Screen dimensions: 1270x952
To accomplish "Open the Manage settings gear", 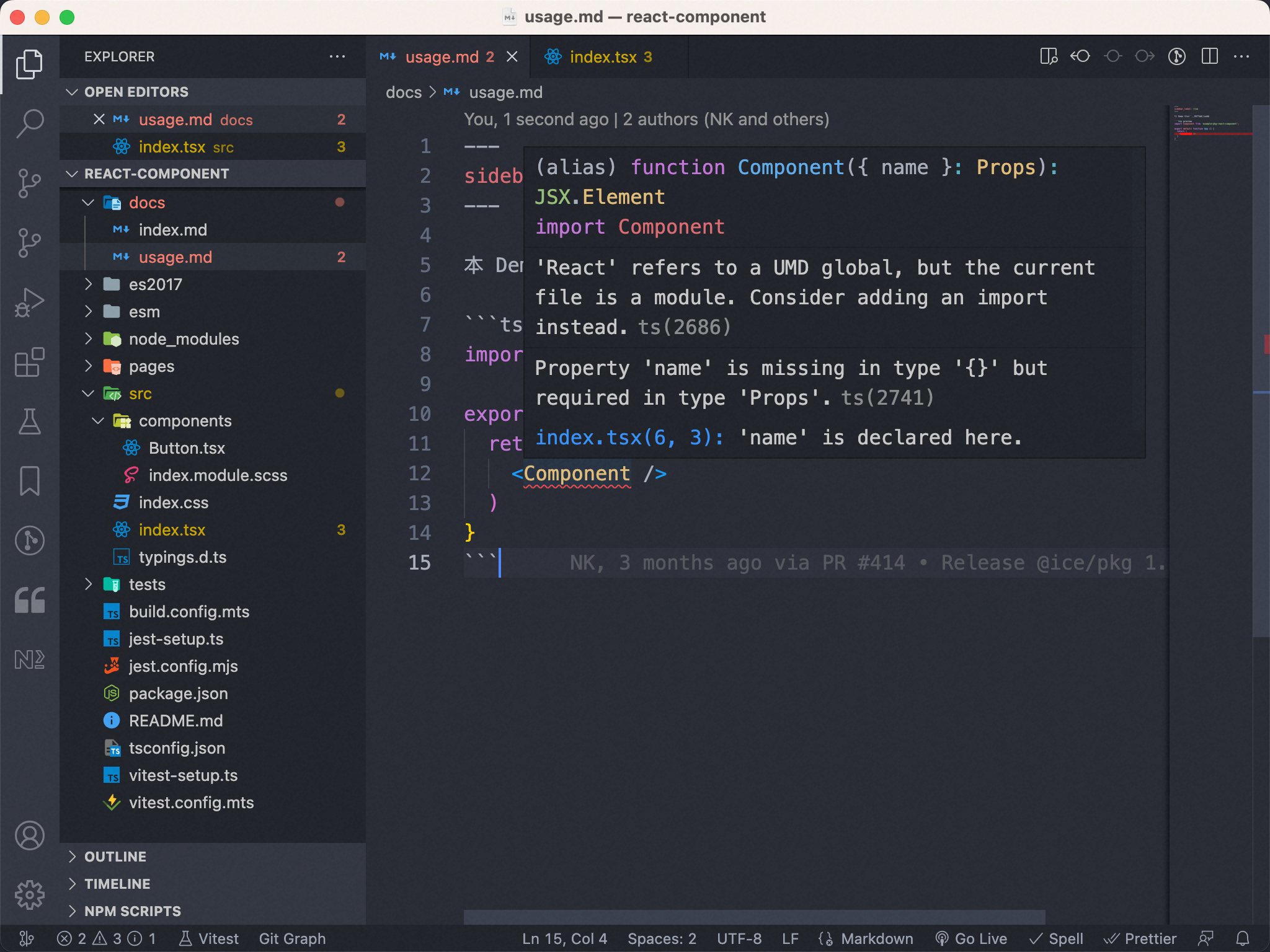I will [x=29, y=895].
